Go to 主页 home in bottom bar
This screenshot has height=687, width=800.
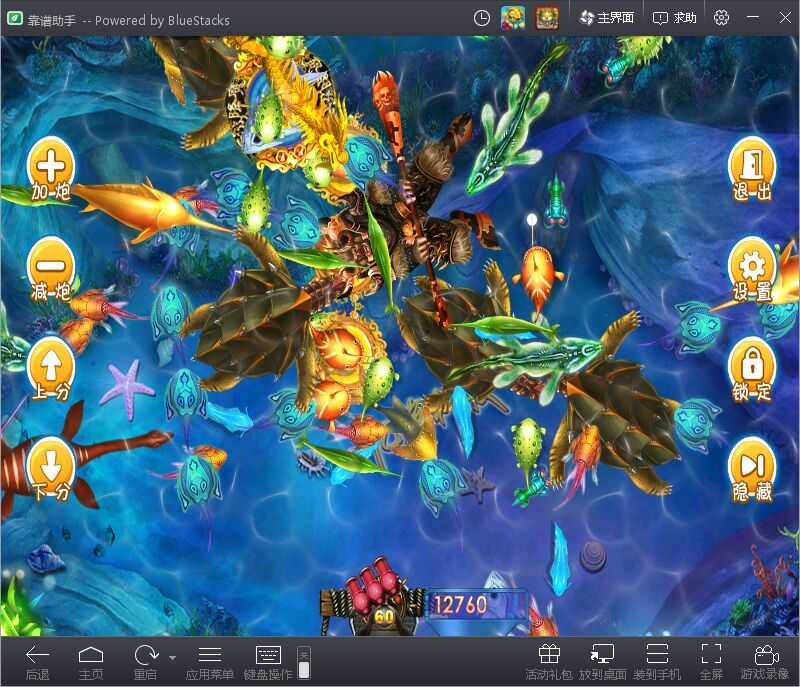pyautogui.click(x=91, y=661)
